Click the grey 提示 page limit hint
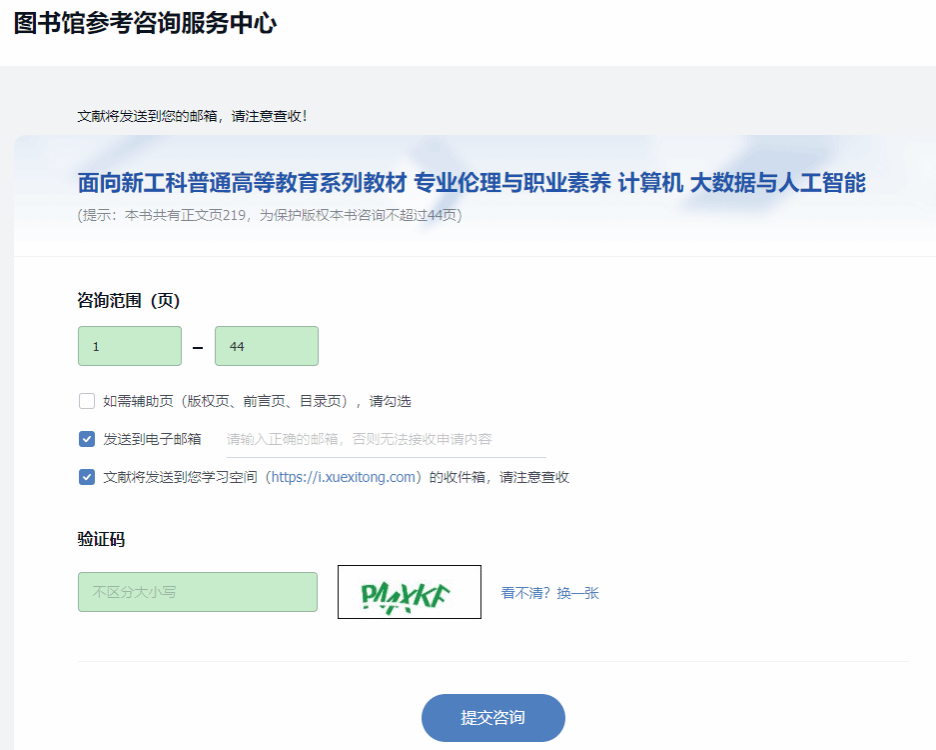936x750 pixels. pyautogui.click(x=269, y=215)
